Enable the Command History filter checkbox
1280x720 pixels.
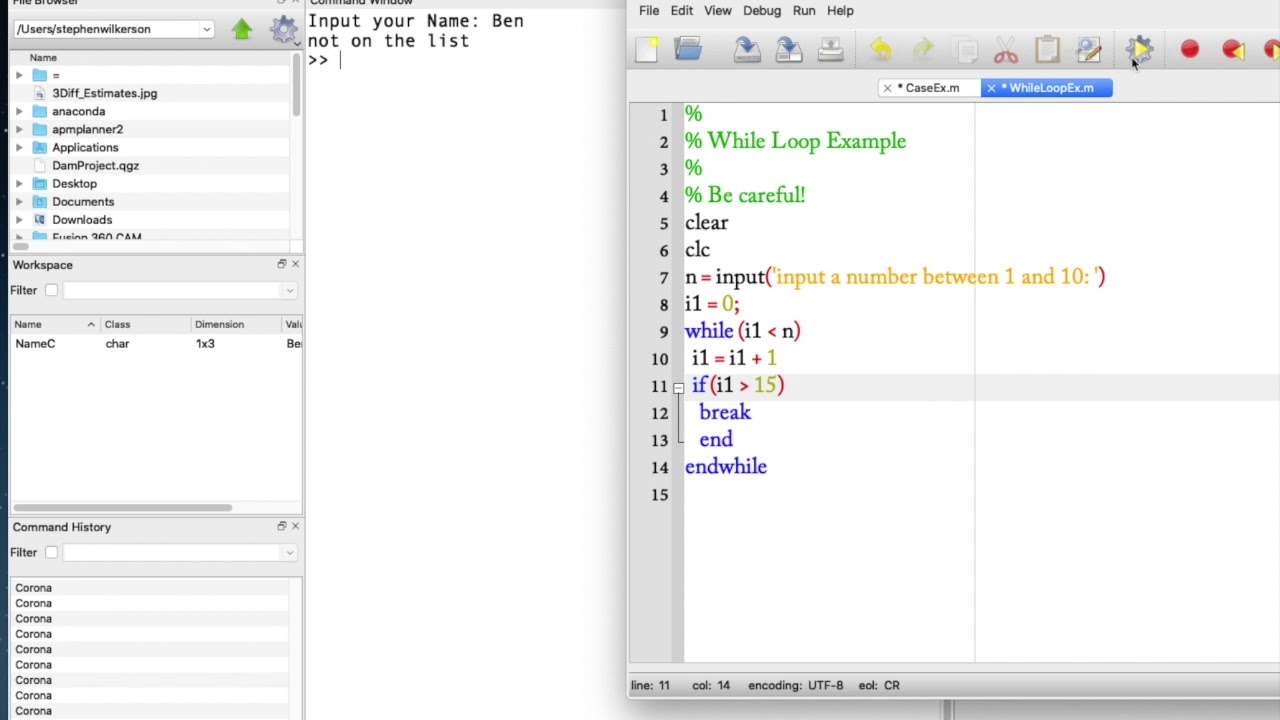click(51, 552)
